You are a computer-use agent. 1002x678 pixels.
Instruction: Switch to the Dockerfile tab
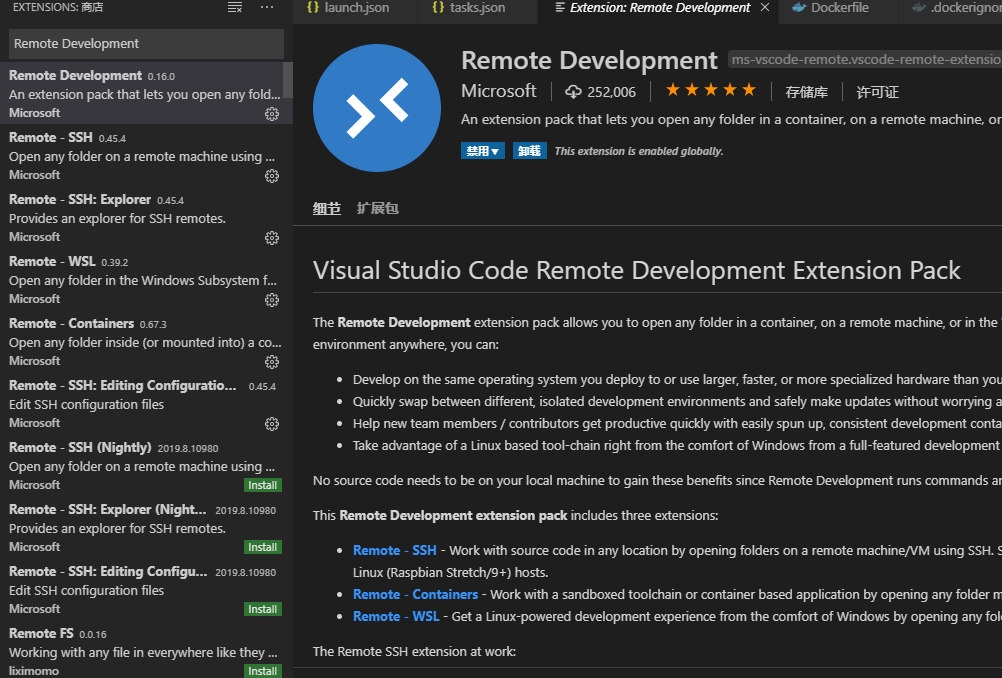coord(838,8)
